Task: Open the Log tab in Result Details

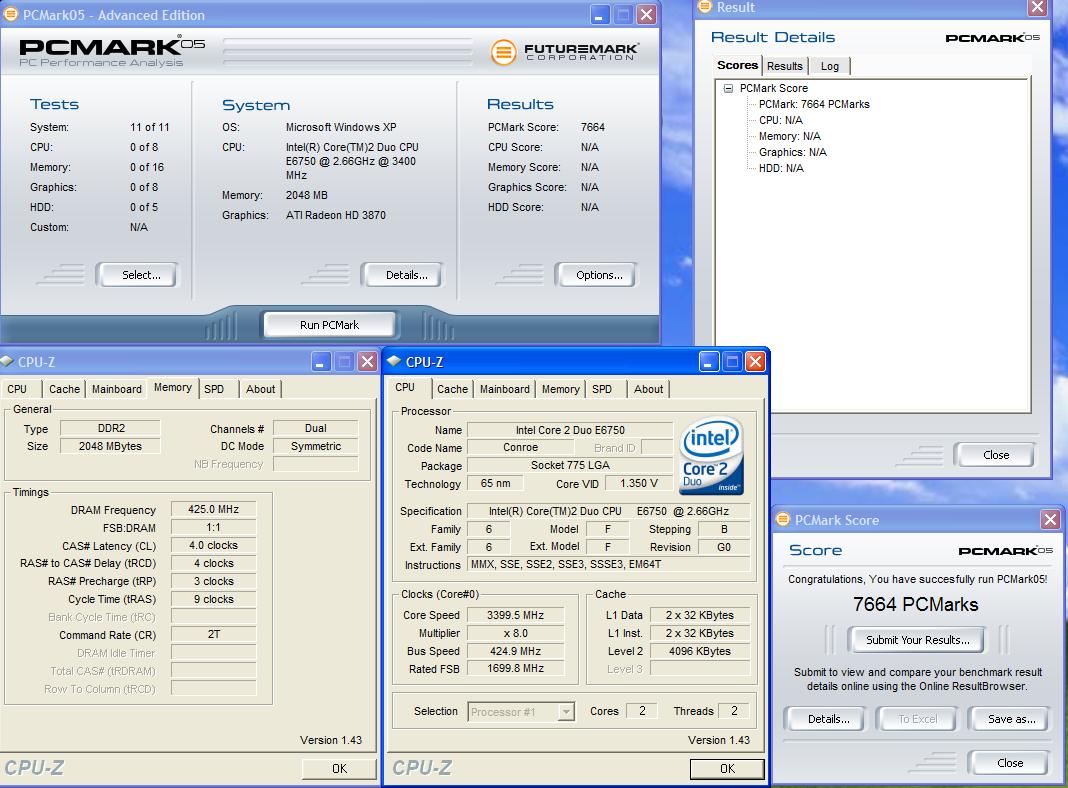Action: coord(829,66)
